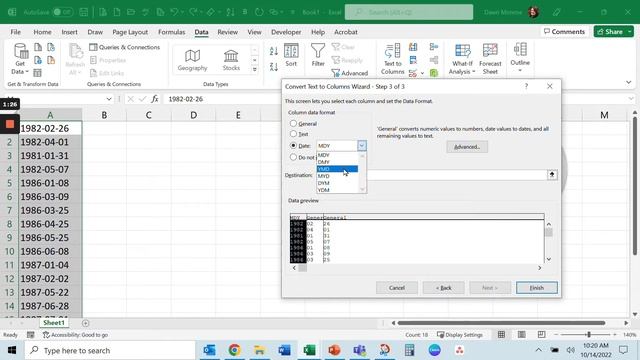Collapse the ribbon with the chevron
Image resolution: width=640 pixels, height=360 pixels.
[629, 82]
